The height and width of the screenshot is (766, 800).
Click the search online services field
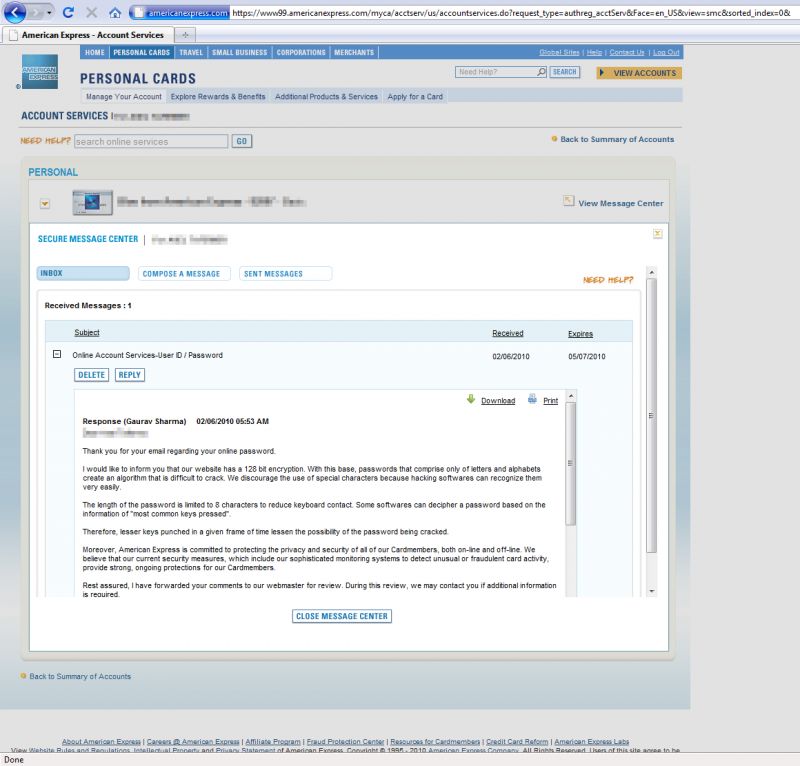(x=151, y=141)
